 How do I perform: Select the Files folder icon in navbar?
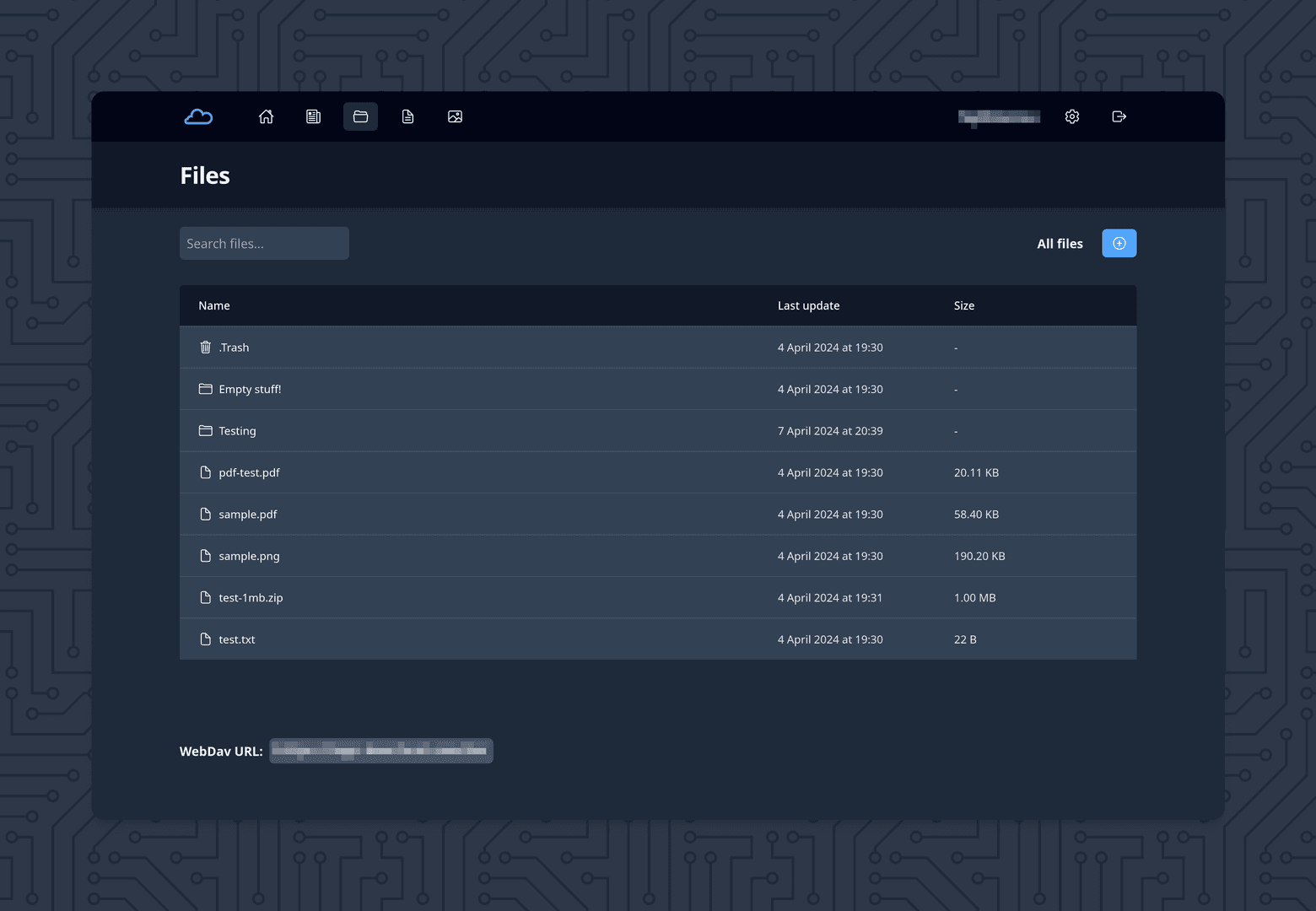pyautogui.click(x=360, y=116)
